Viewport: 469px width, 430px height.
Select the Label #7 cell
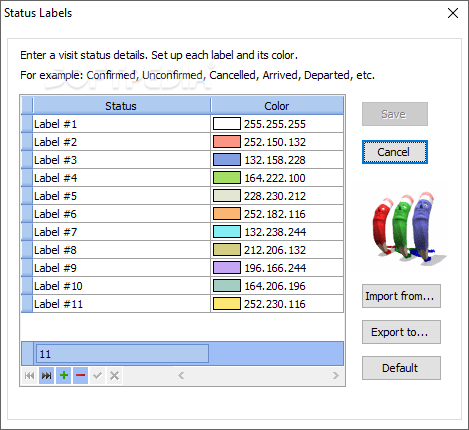(122, 232)
